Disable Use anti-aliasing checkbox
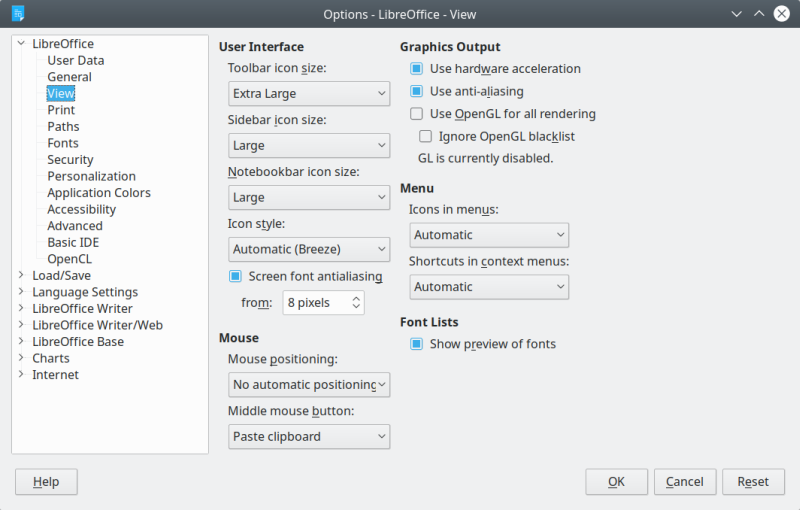This screenshot has height=510, width=800. coord(416,91)
